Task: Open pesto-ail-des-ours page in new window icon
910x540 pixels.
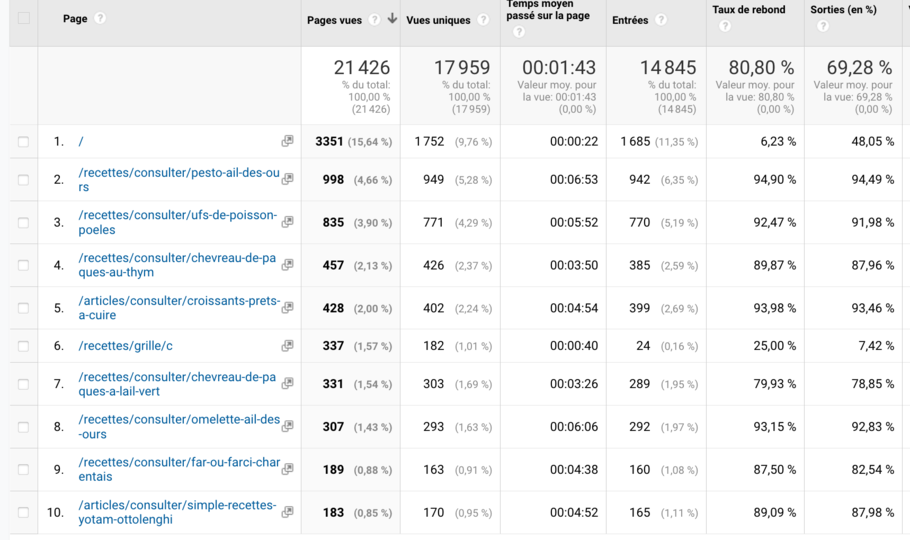Action: point(287,180)
